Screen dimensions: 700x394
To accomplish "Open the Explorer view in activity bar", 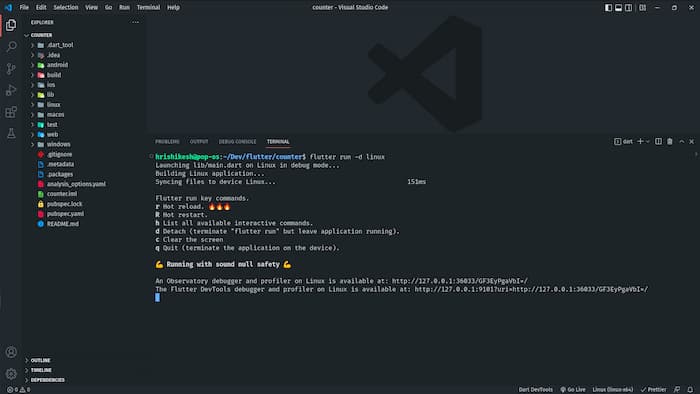I will [11, 25].
